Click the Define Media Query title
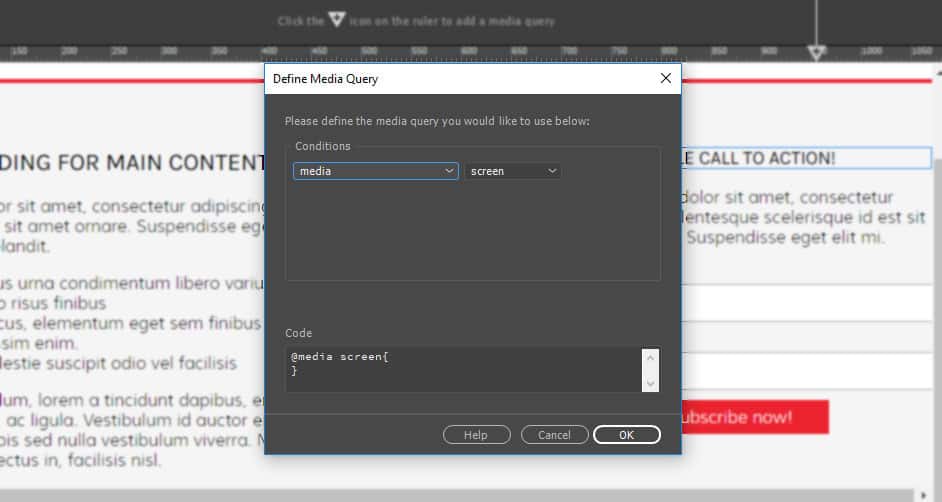Viewport: 942px width, 502px height. coord(325,79)
